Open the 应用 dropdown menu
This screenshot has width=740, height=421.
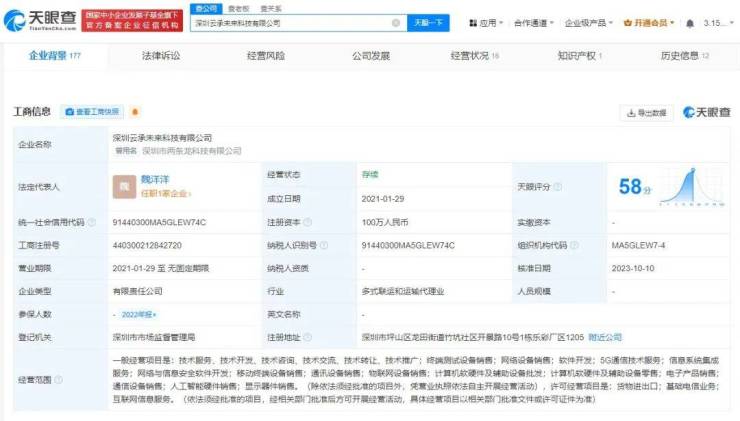489,22
